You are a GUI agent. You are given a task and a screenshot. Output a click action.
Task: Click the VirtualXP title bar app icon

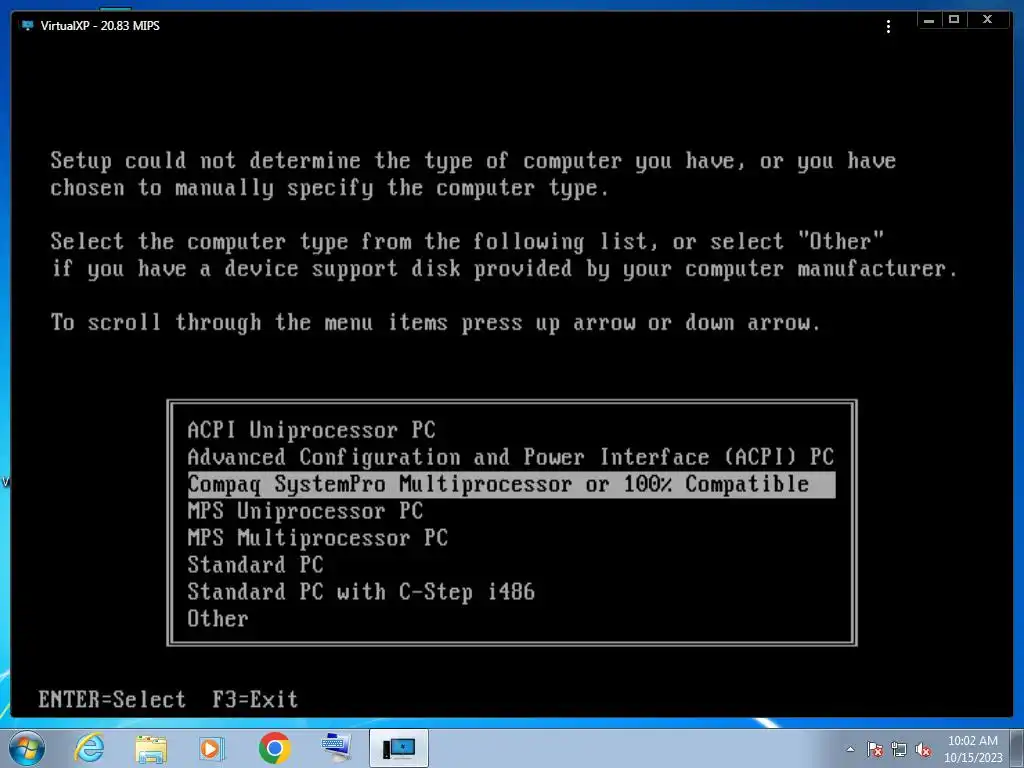(x=27, y=25)
